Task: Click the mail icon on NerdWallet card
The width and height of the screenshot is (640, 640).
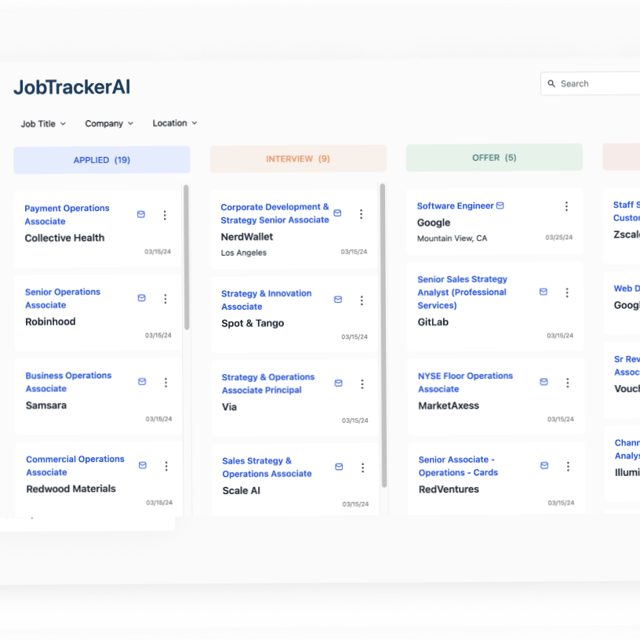Action: tap(338, 213)
